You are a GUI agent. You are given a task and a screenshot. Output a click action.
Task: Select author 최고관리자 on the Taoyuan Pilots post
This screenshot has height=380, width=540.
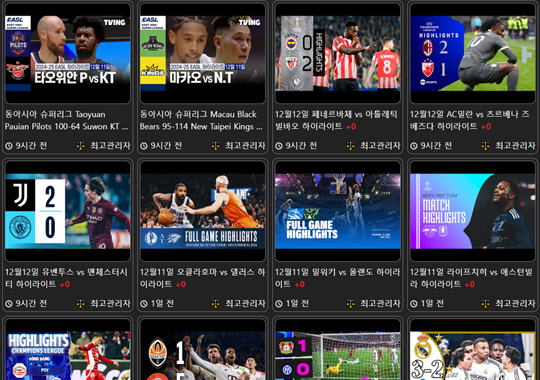(110, 146)
